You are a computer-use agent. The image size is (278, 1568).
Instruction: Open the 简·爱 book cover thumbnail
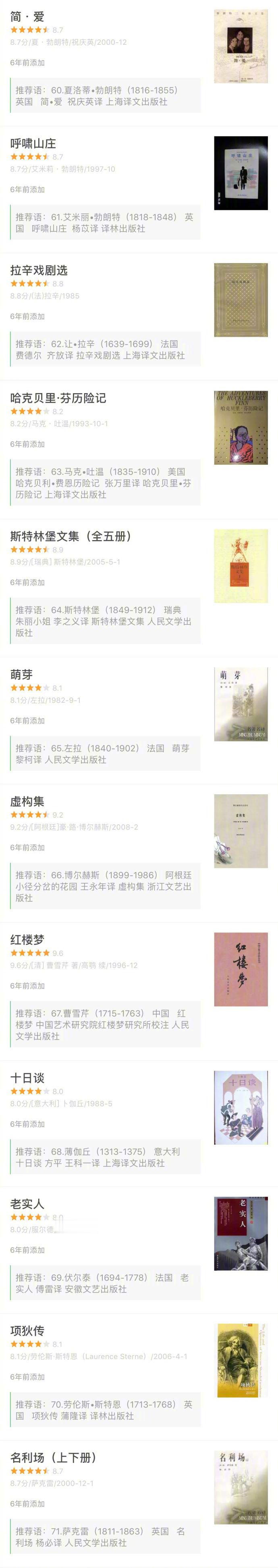[241, 46]
